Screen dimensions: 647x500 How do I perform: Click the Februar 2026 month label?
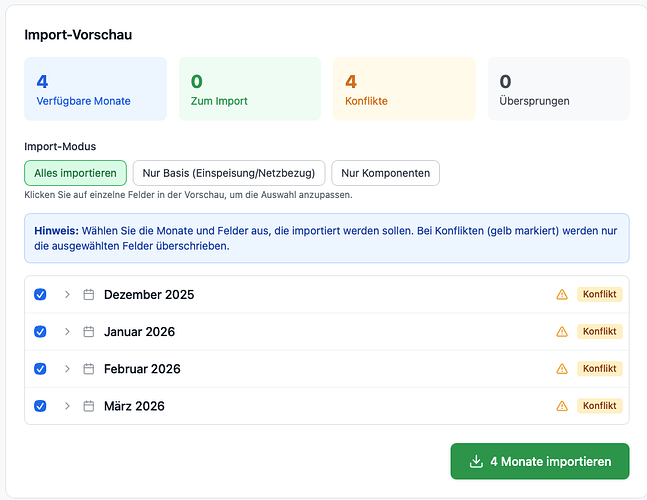click(142, 369)
